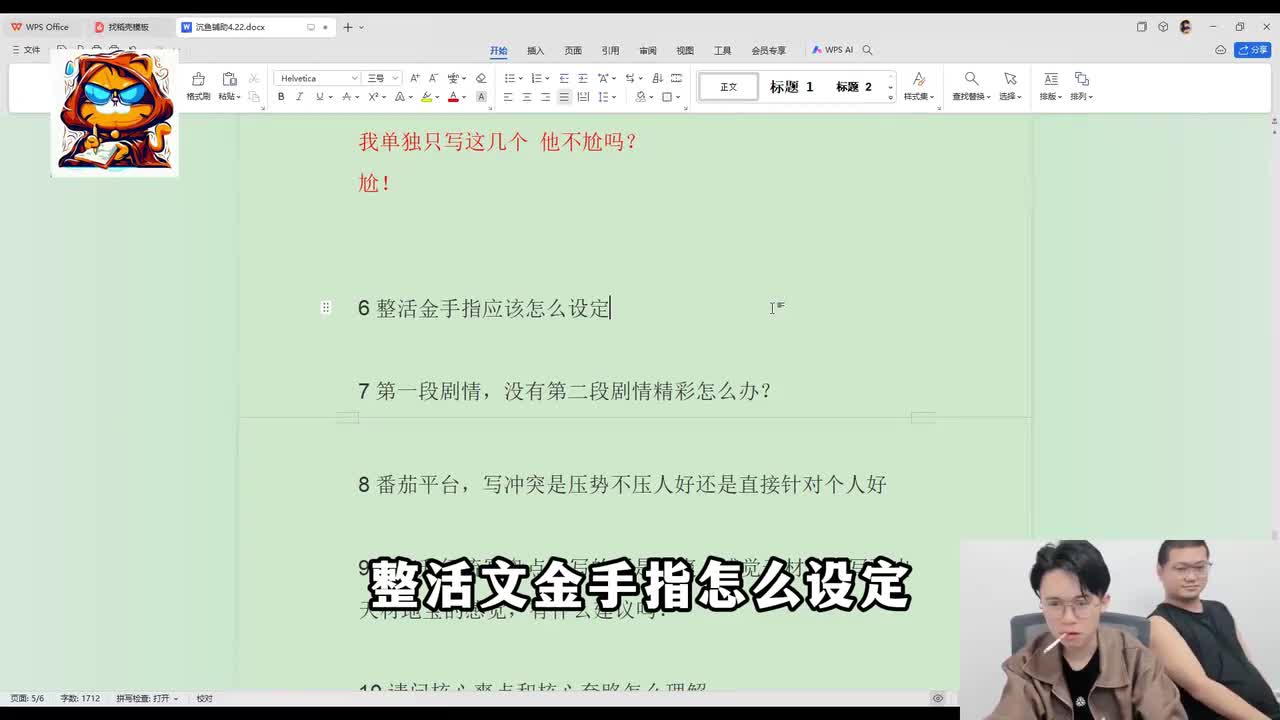The image size is (1280, 720).
Task: Center align the paragraph
Action: pos(527,97)
